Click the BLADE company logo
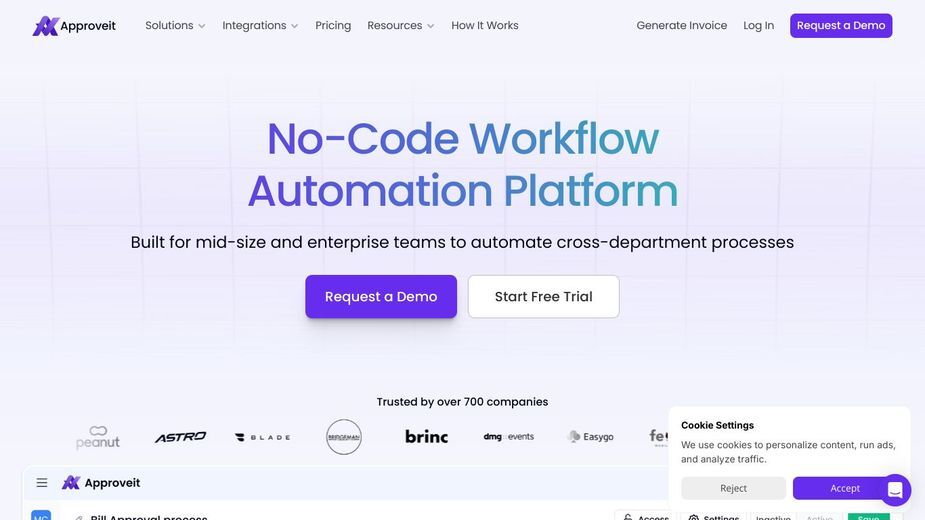Viewport: 925px width, 520px height. (x=263, y=437)
